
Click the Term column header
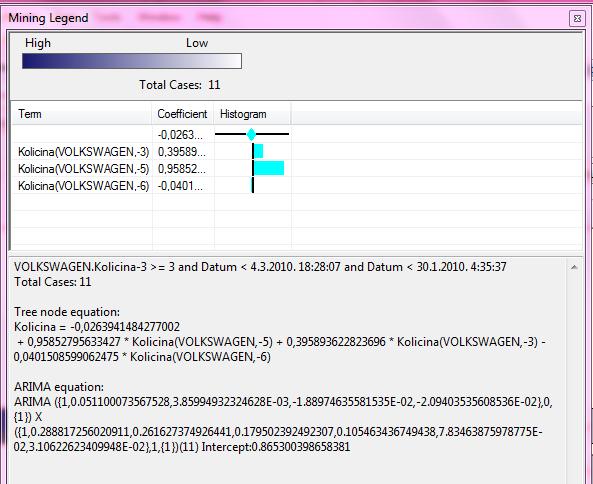coord(82,114)
